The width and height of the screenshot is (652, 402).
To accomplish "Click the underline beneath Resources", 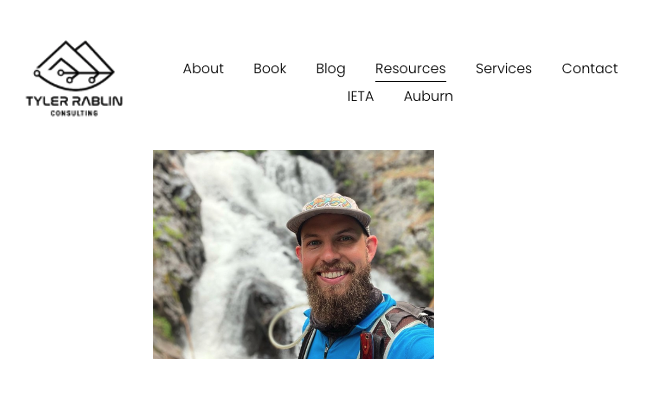I will [x=410, y=81].
